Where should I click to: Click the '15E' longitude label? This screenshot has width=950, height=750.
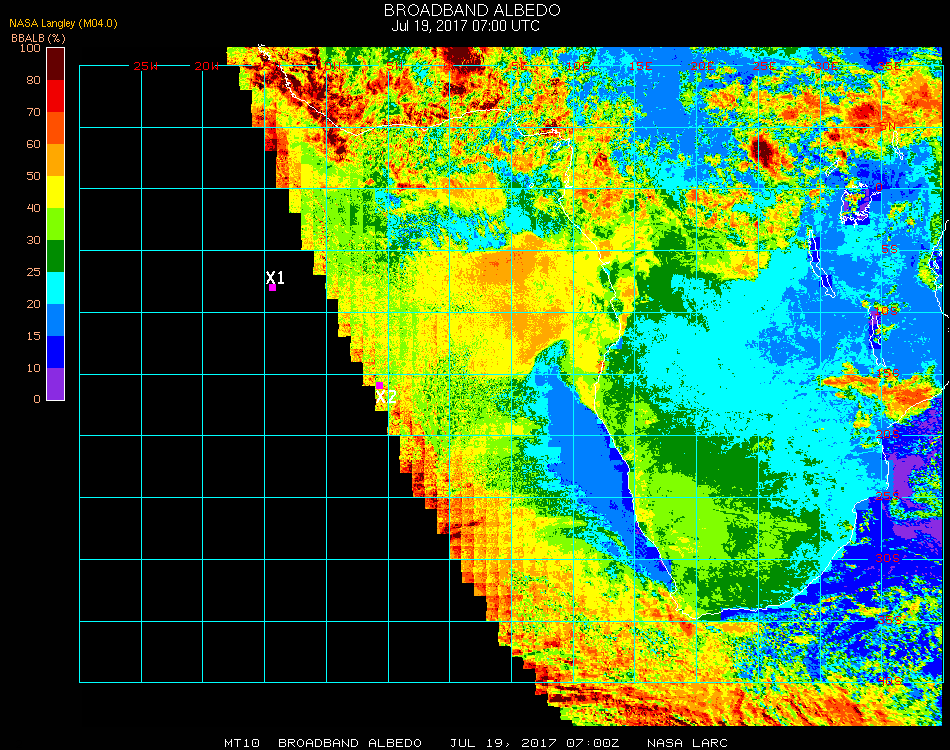[640, 66]
